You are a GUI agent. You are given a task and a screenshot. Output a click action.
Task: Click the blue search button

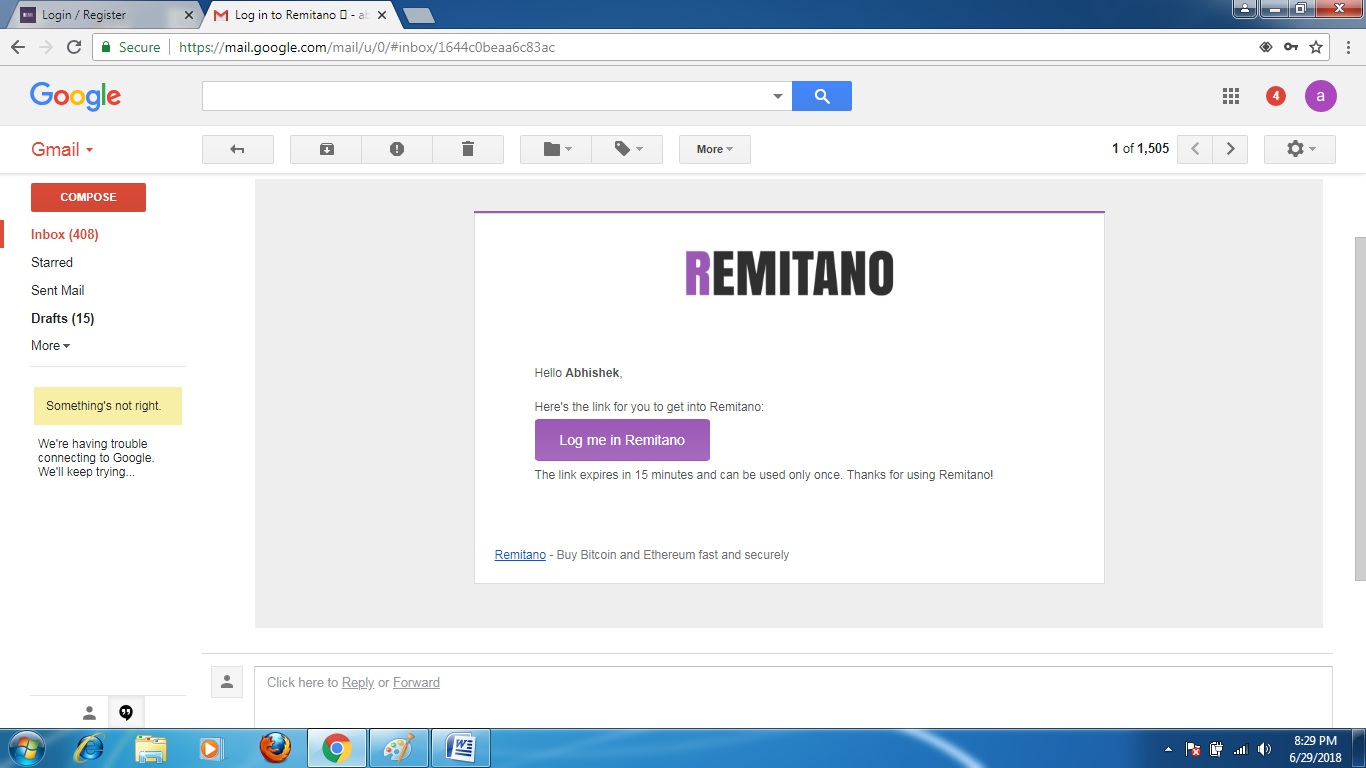point(822,96)
